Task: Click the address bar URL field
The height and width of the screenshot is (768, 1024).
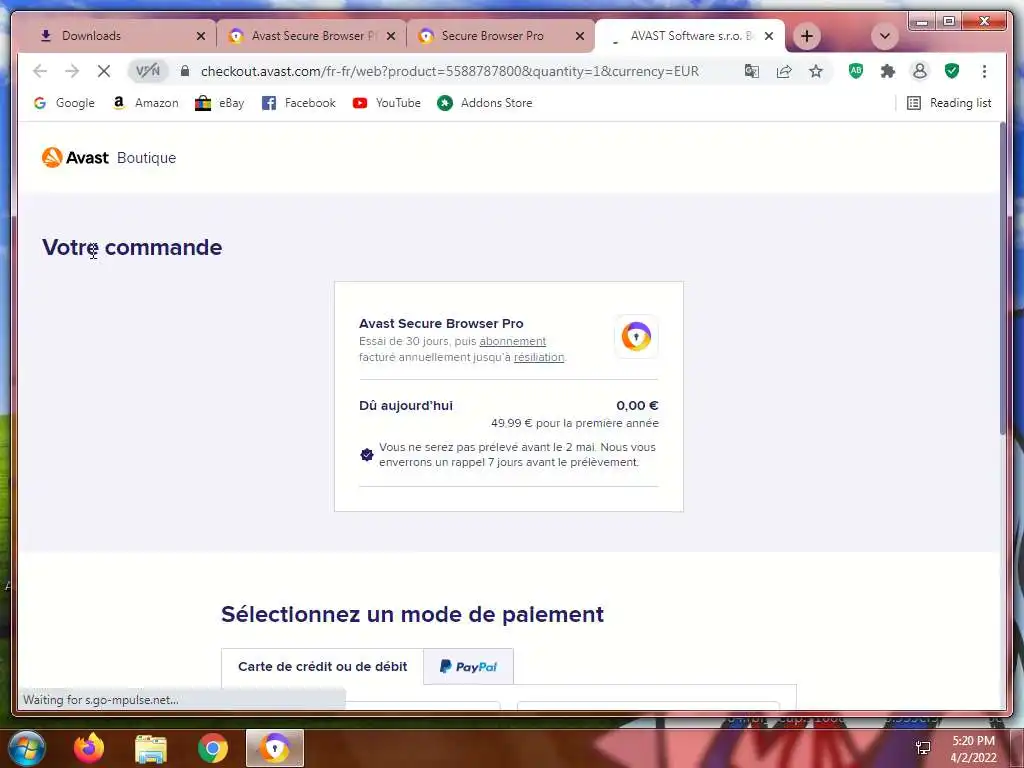Action: pos(450,71)
